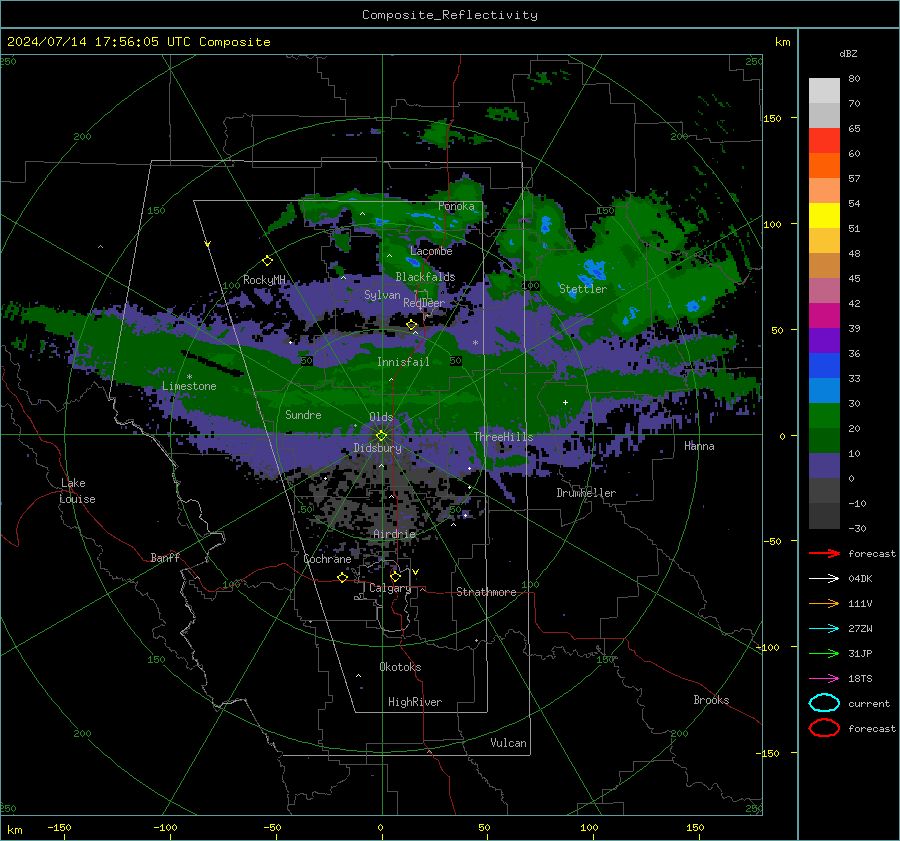Select the slate-blue swatch between 10 and 0

[x=824, y=466]
